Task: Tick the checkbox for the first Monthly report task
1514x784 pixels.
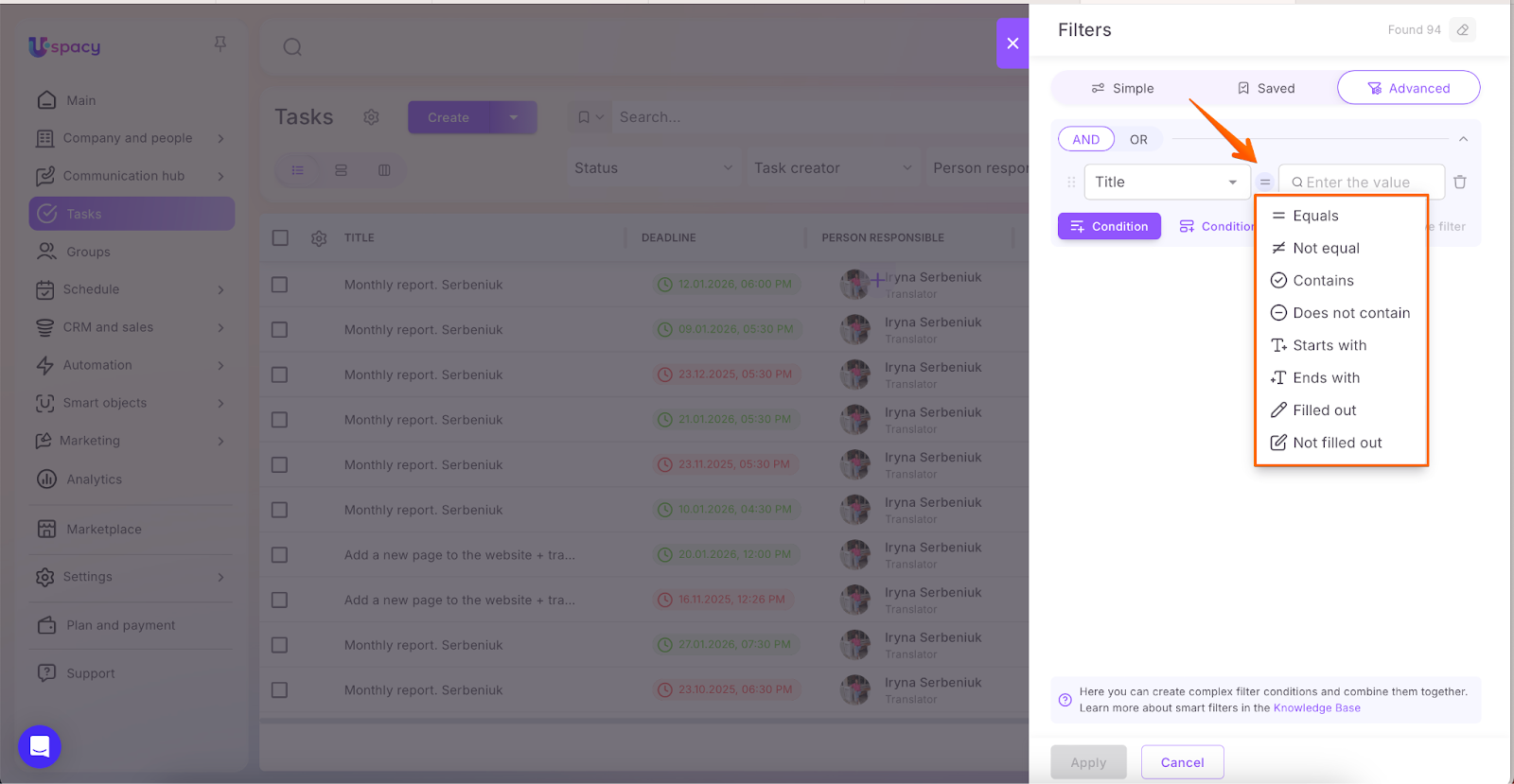Action: (x=280, y=285)
